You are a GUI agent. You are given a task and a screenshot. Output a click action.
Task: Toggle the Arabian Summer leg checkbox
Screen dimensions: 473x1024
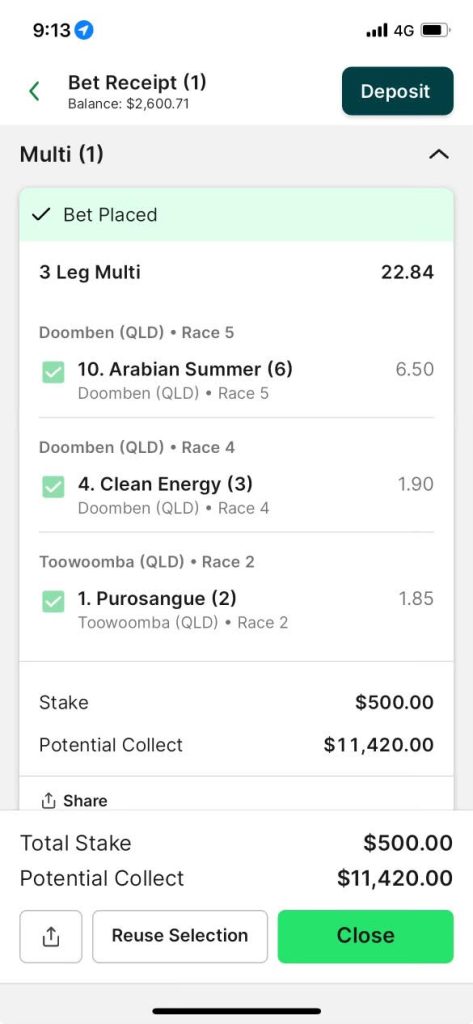pyautogui.click(x=53, y=372)
